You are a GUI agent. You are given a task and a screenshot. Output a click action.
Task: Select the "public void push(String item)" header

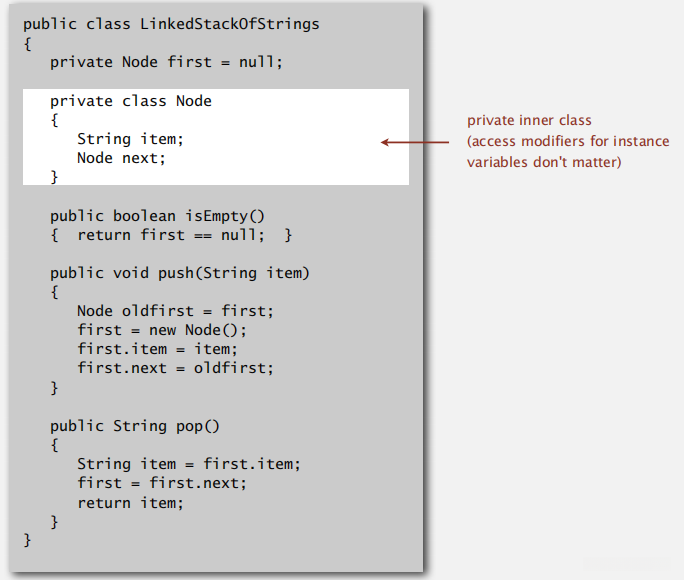pos(180,273)
